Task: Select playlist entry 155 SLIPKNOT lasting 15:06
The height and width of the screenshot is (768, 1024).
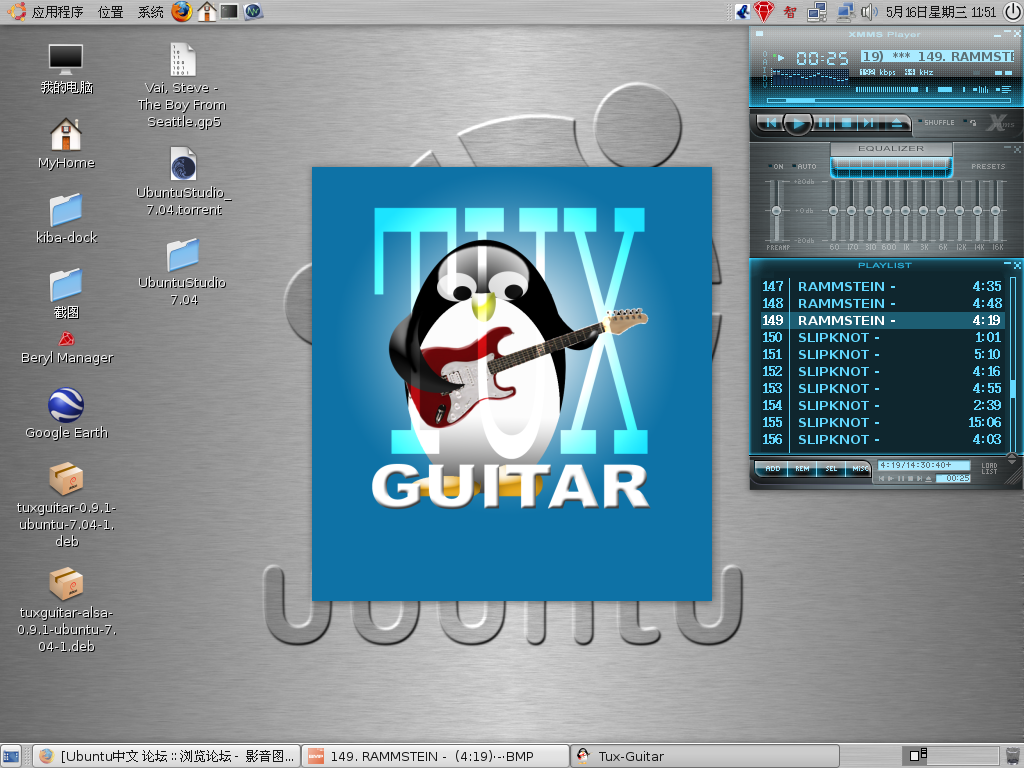Action: [882, 422]
